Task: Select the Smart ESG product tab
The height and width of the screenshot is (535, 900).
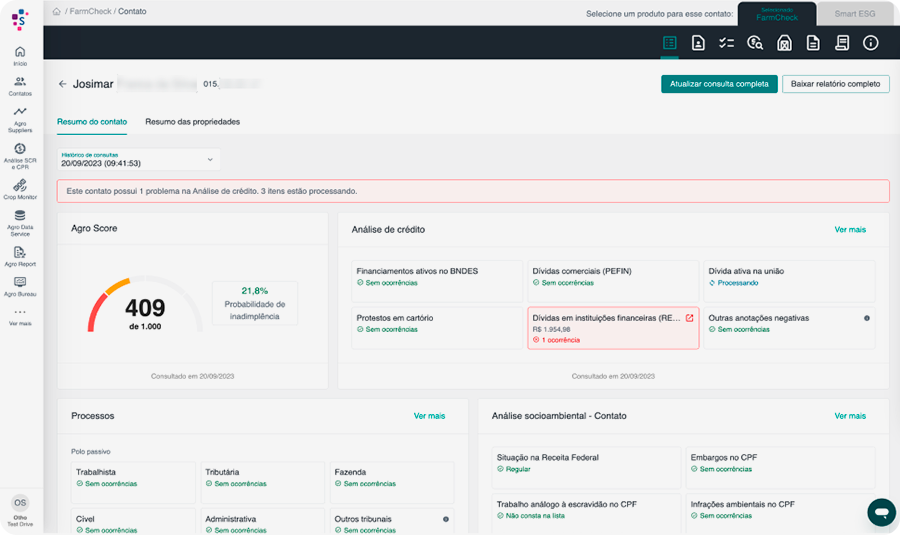Action: tap(853, 14)
